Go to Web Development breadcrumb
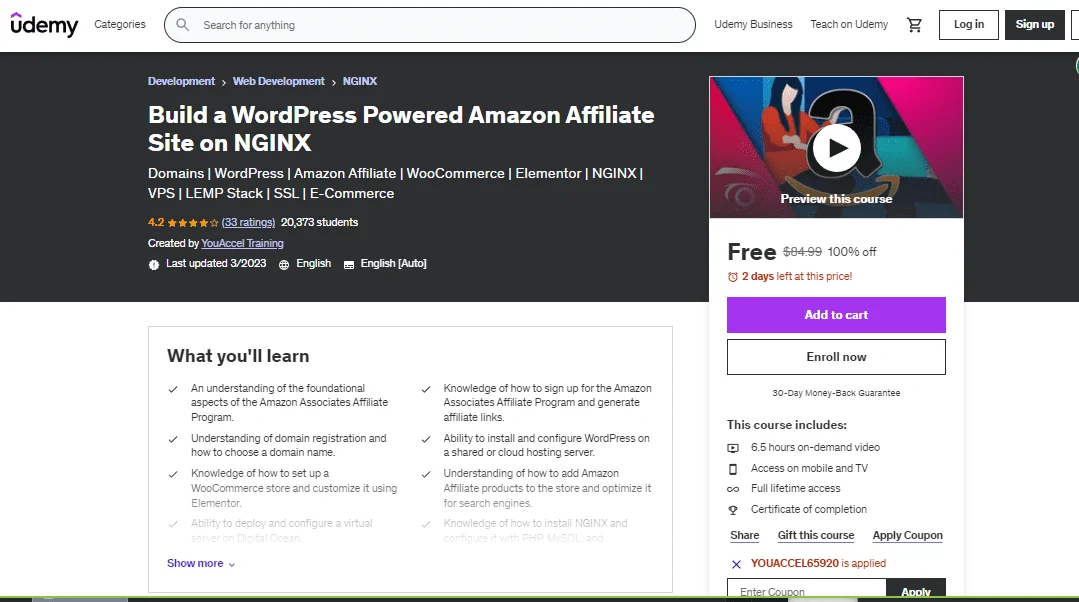 coord(278,81)
